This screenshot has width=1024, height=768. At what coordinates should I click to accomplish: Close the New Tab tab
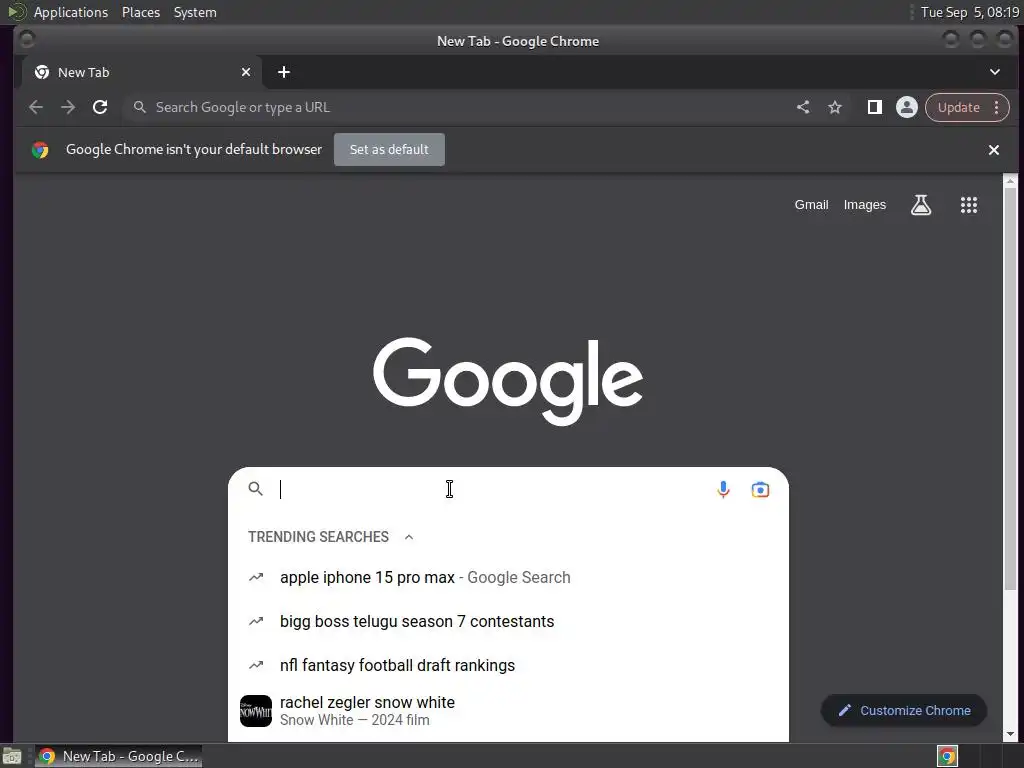[x=246, y=72]
